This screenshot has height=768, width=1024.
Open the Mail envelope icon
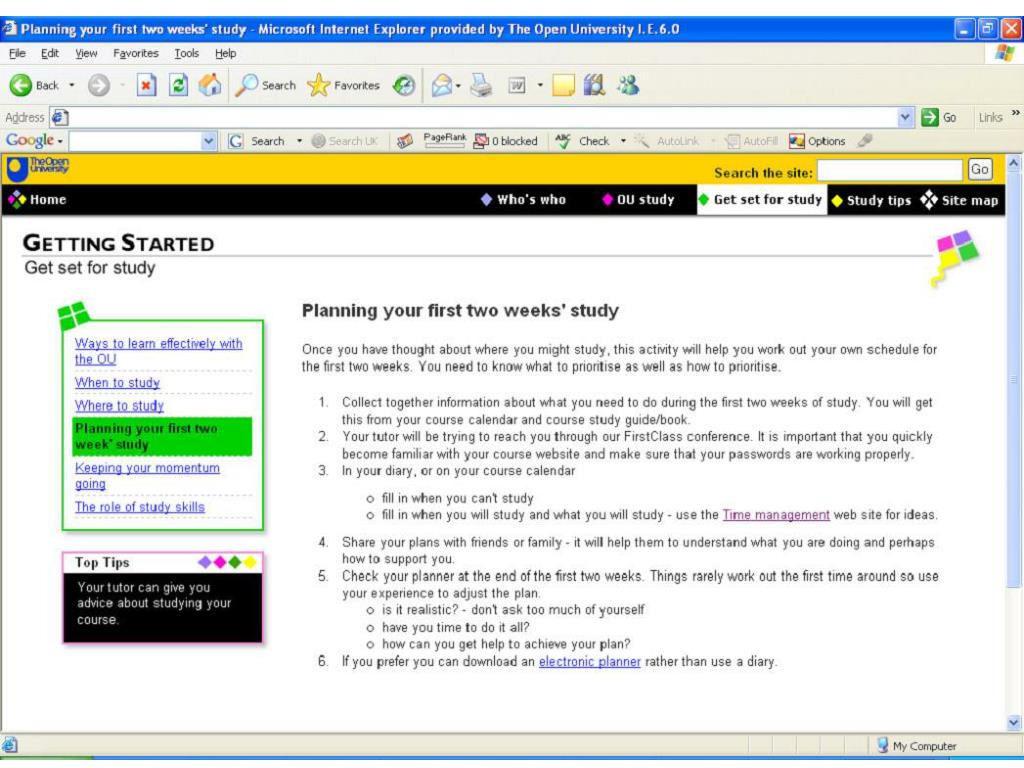tap(442, 85)
